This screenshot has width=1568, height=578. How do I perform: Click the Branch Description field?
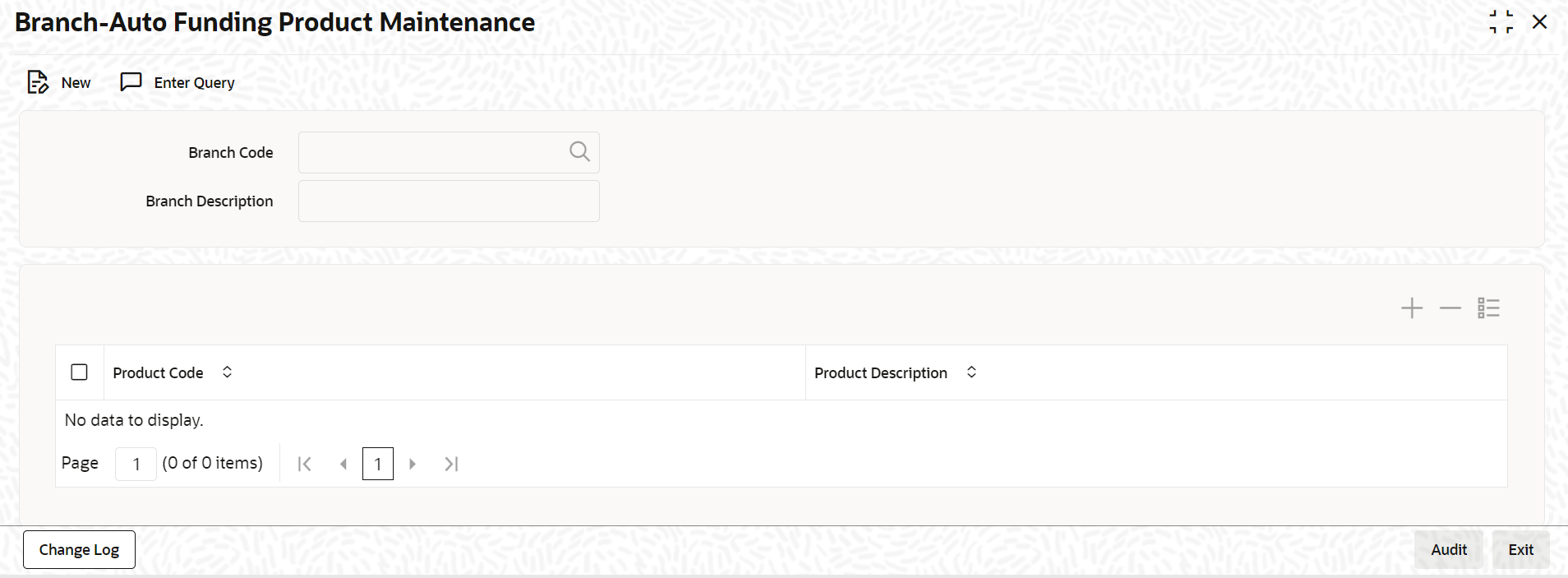click(x=449, y=201)
